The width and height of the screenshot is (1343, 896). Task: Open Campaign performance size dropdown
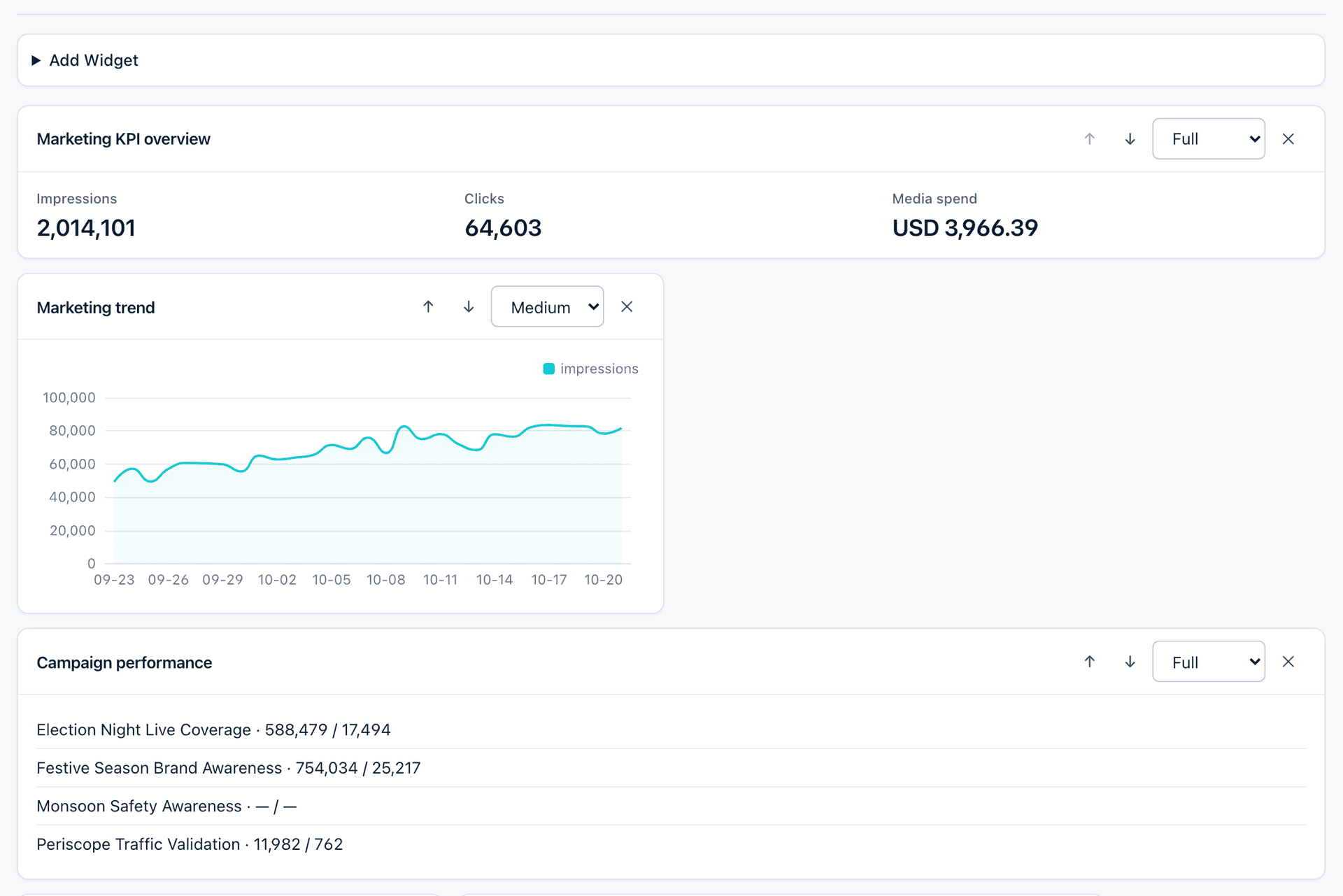[1208, 661]
